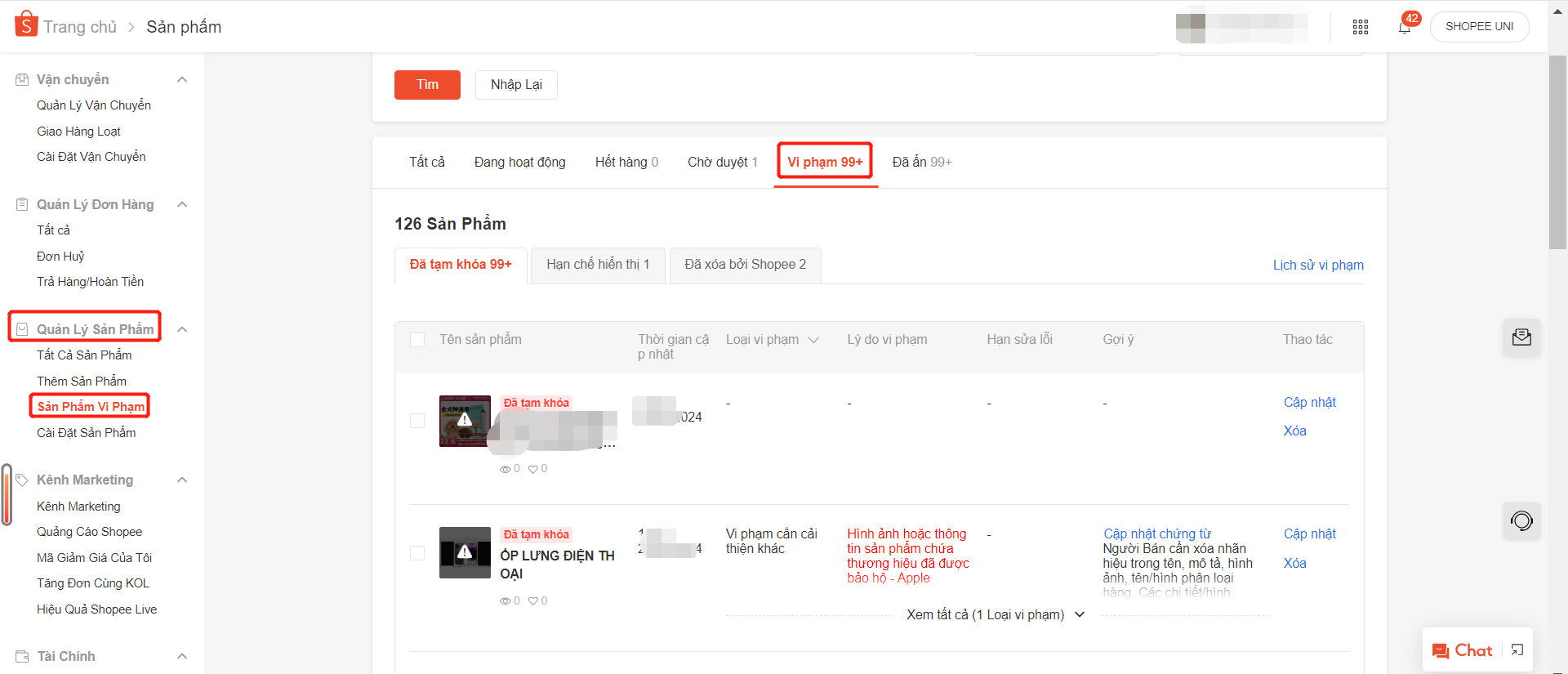This screenshot has width=1568, height=674.
Task: Click the Nhập Lại reset button
Action: point(516,85)
